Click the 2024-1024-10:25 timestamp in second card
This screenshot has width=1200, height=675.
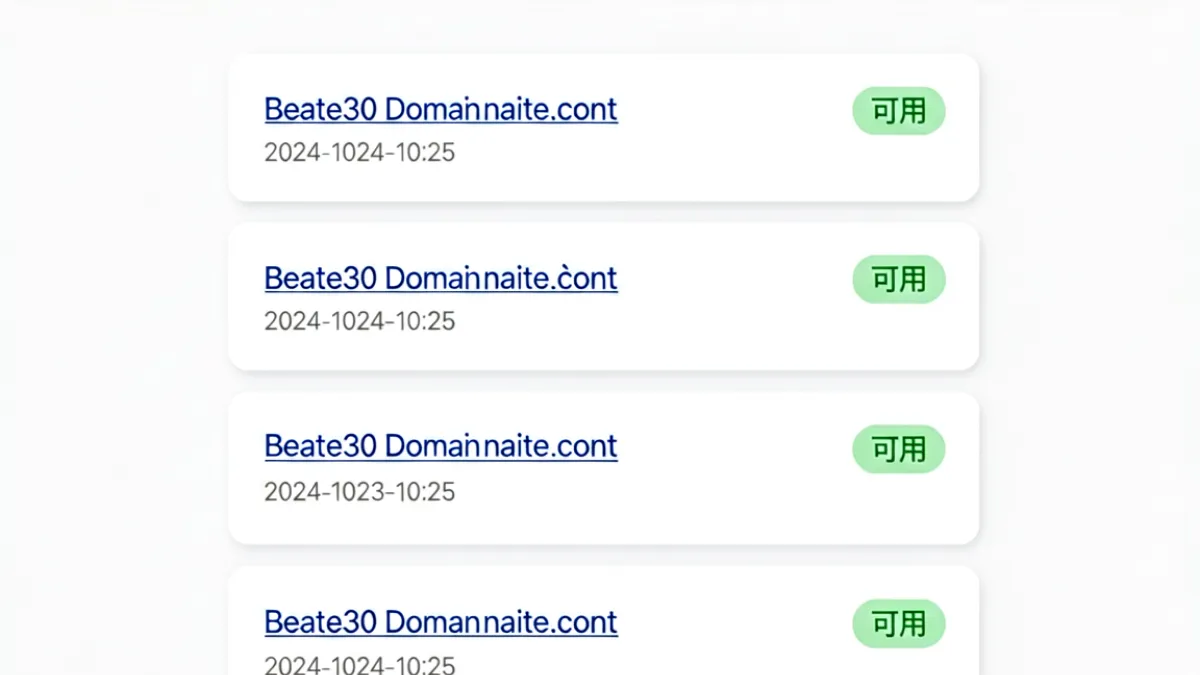pyautogui.click(x=360, y=321)
